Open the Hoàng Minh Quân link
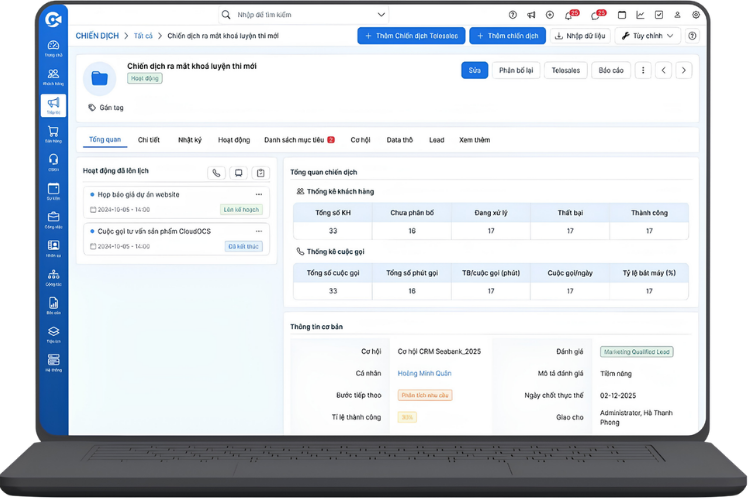Screen dimensions: 750x500 423,372
